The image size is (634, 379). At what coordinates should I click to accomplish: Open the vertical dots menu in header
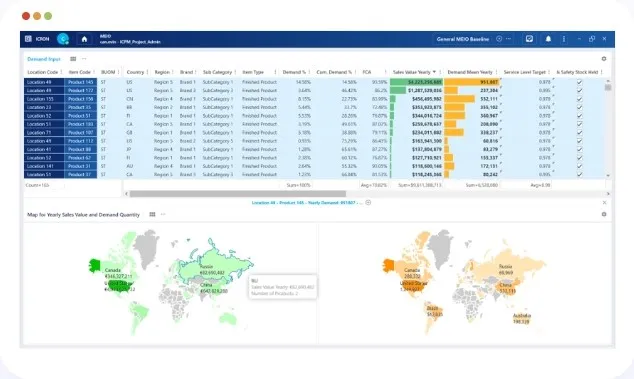tap(564, 39)
